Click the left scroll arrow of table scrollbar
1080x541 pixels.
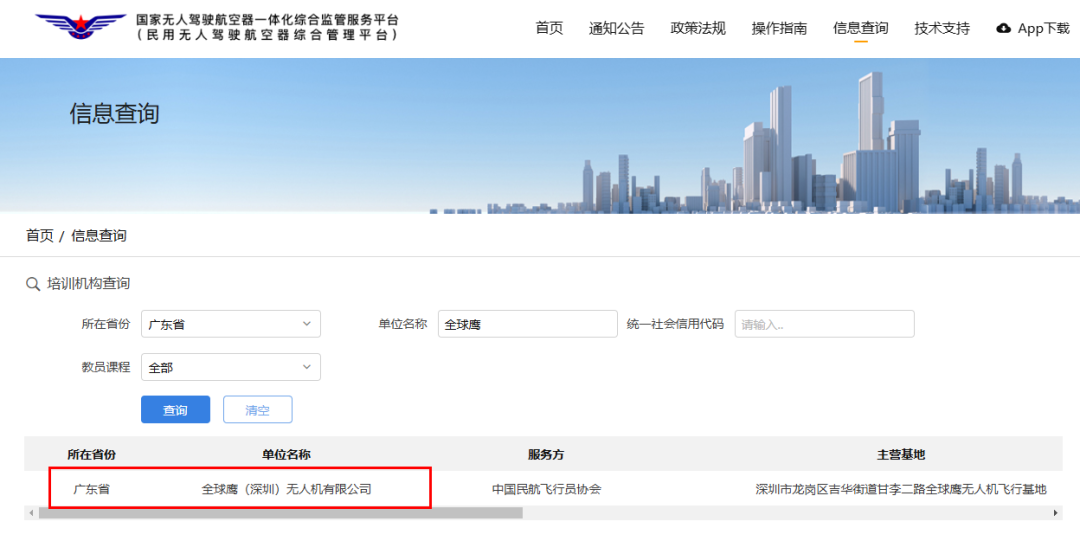pyautogui.click(x=31, y=513)
